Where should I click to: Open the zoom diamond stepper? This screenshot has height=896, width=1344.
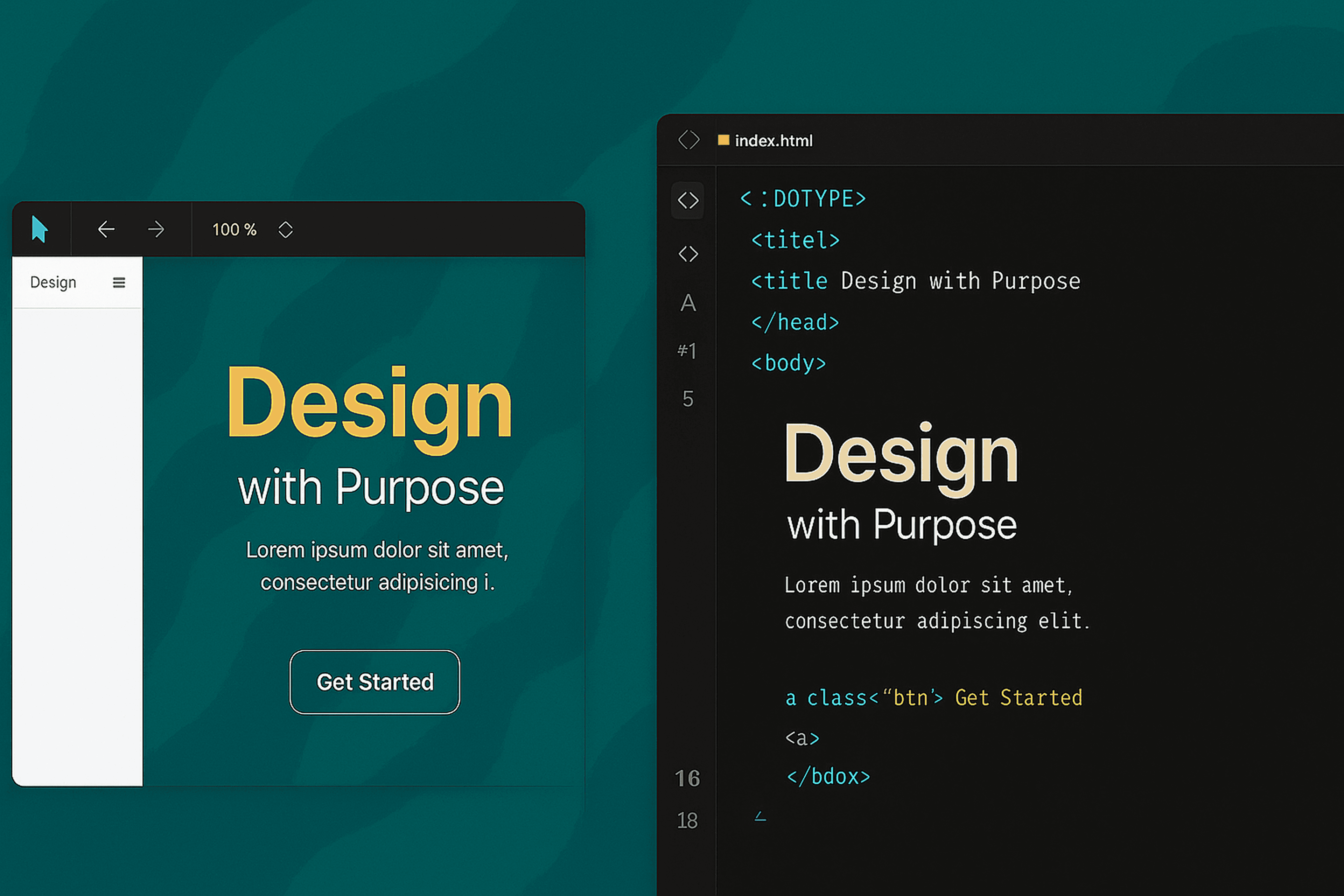[286, 230]
